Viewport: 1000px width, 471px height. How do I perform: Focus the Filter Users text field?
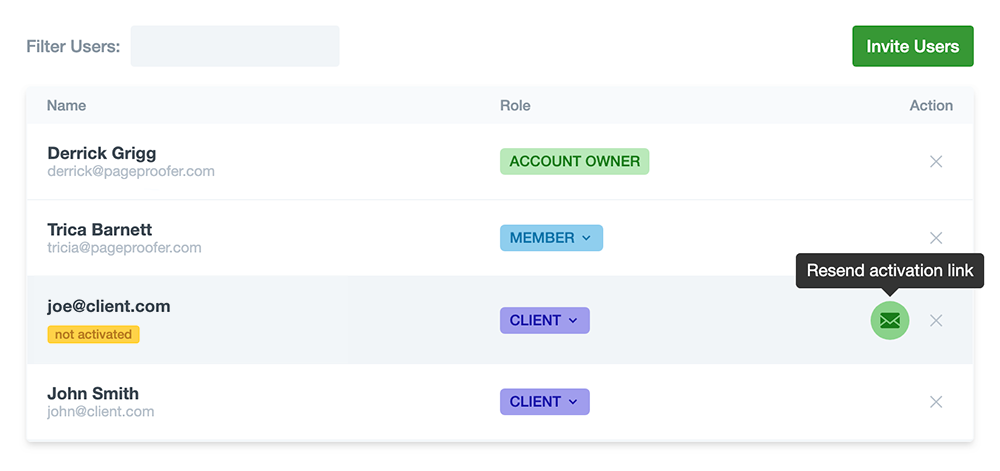pyautogui.click(x=235, y=46)
